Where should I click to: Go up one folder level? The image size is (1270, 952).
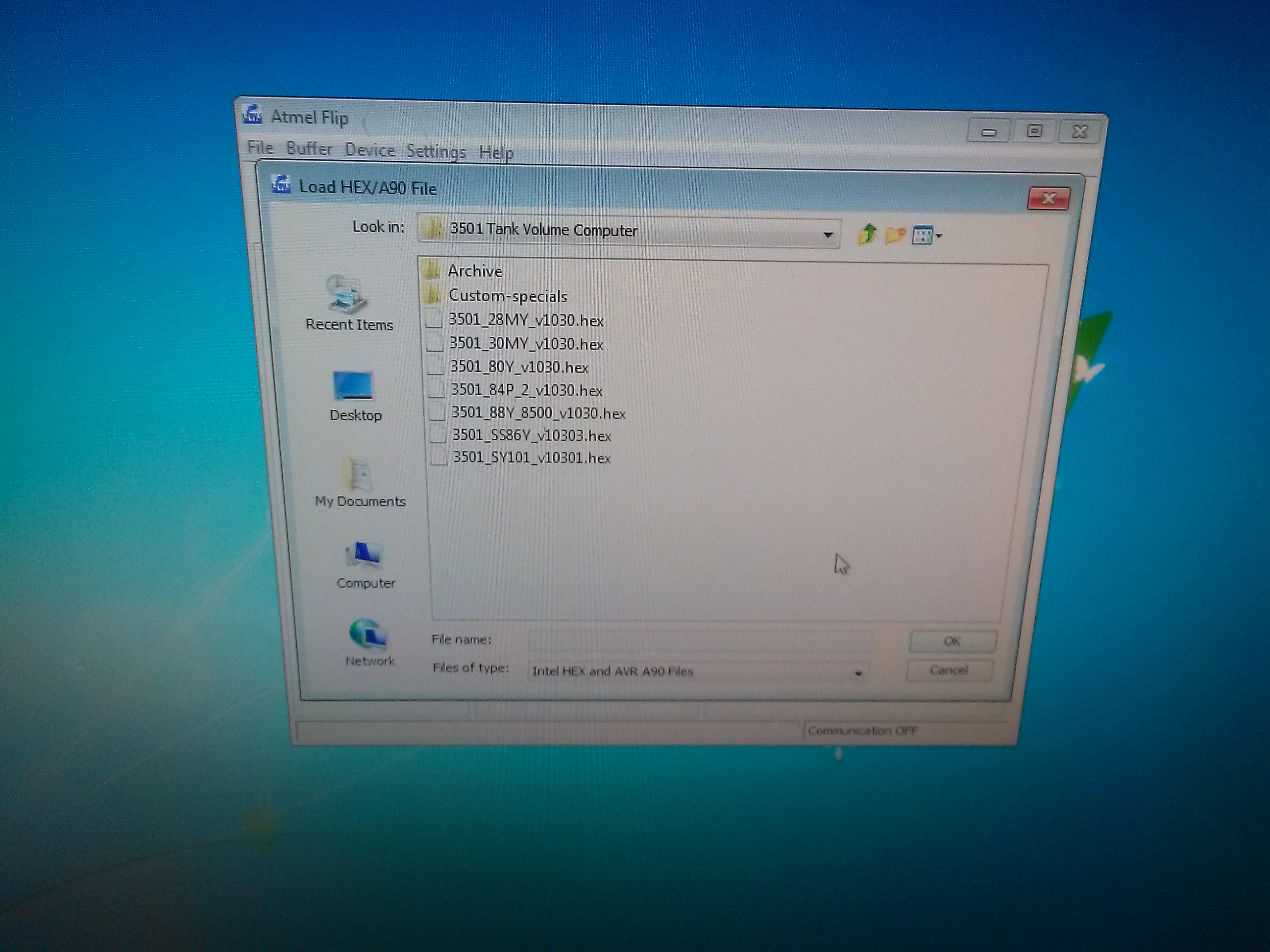867,234
